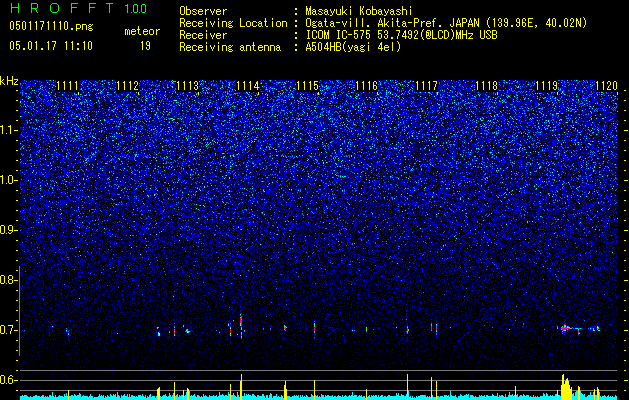Click the 1.0 kHz axis label
This screenshot has height=400, width=629.
click(8, 180)
